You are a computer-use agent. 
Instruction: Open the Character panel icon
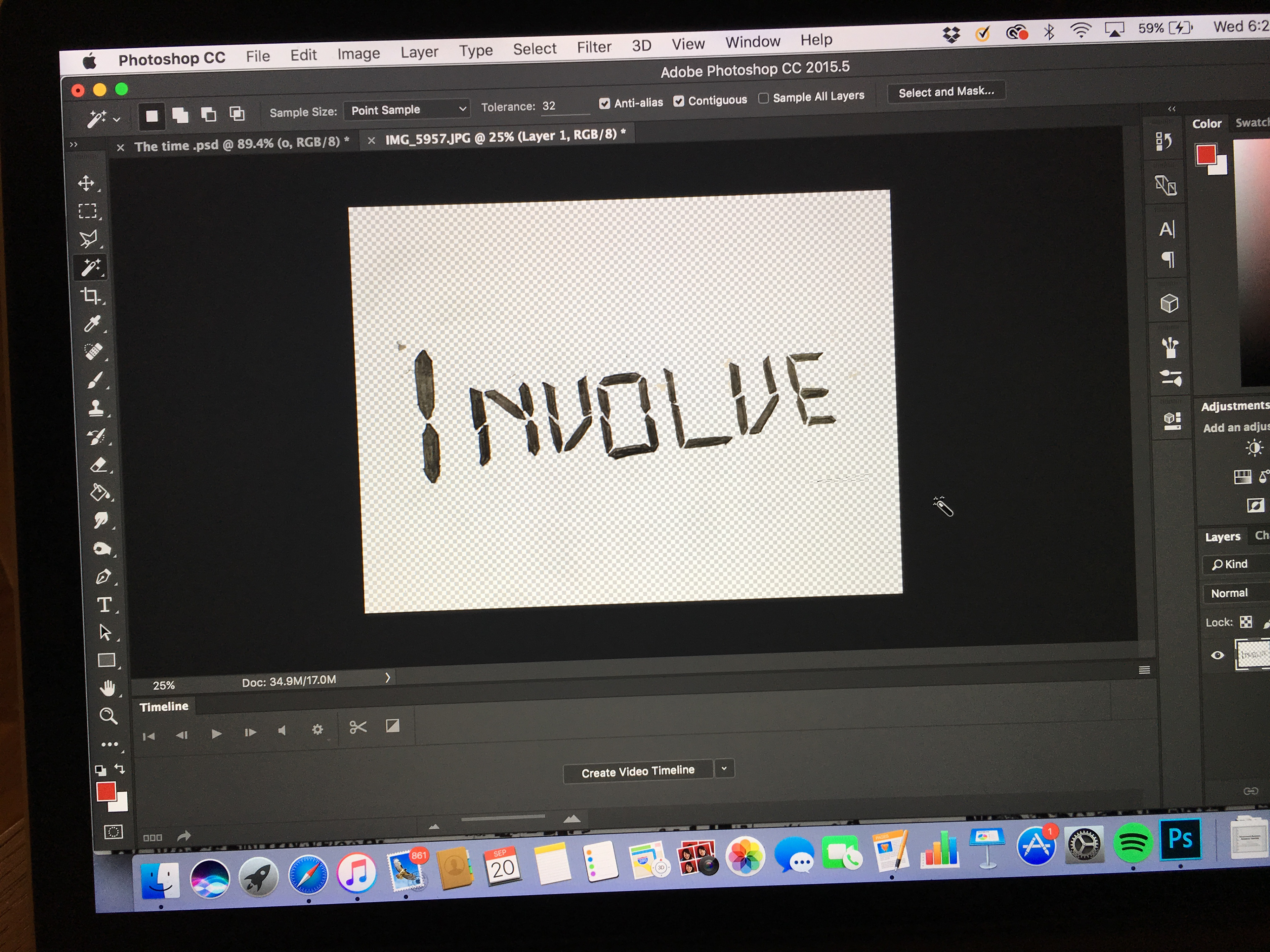1167,229
